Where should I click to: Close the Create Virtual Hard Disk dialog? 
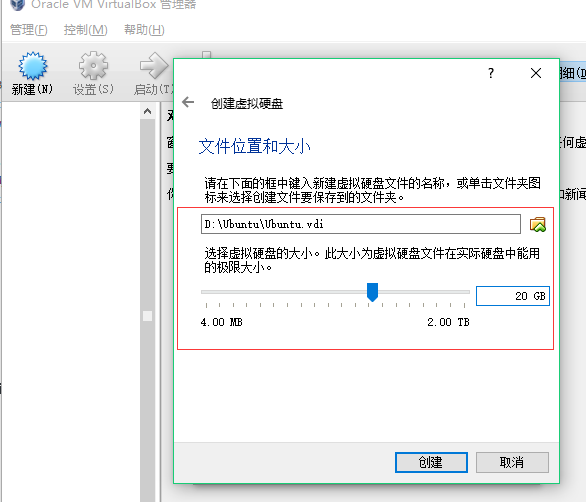pyautogui.click(x=536, y=73)
